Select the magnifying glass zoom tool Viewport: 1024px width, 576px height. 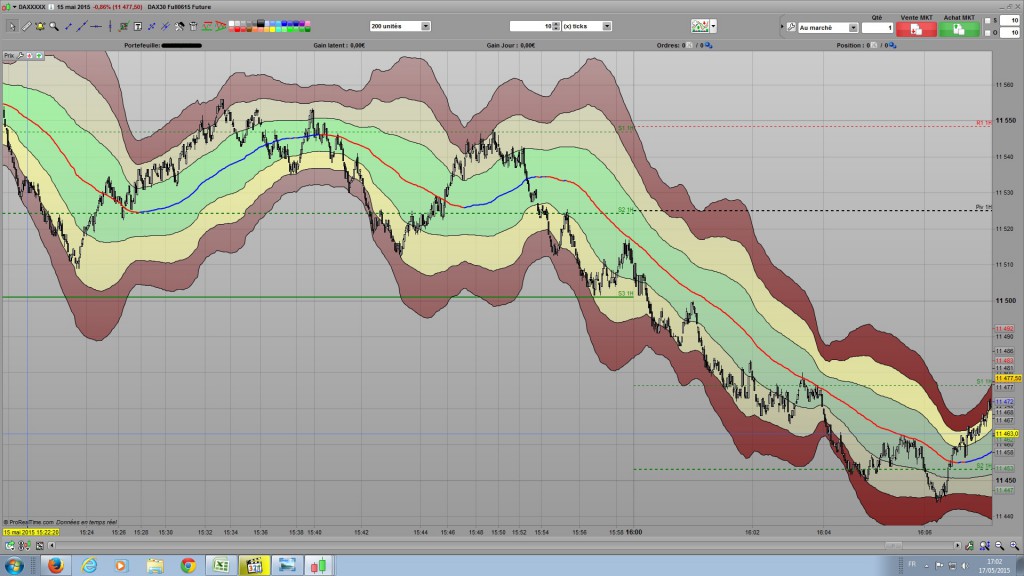click(x=54, y=26)
